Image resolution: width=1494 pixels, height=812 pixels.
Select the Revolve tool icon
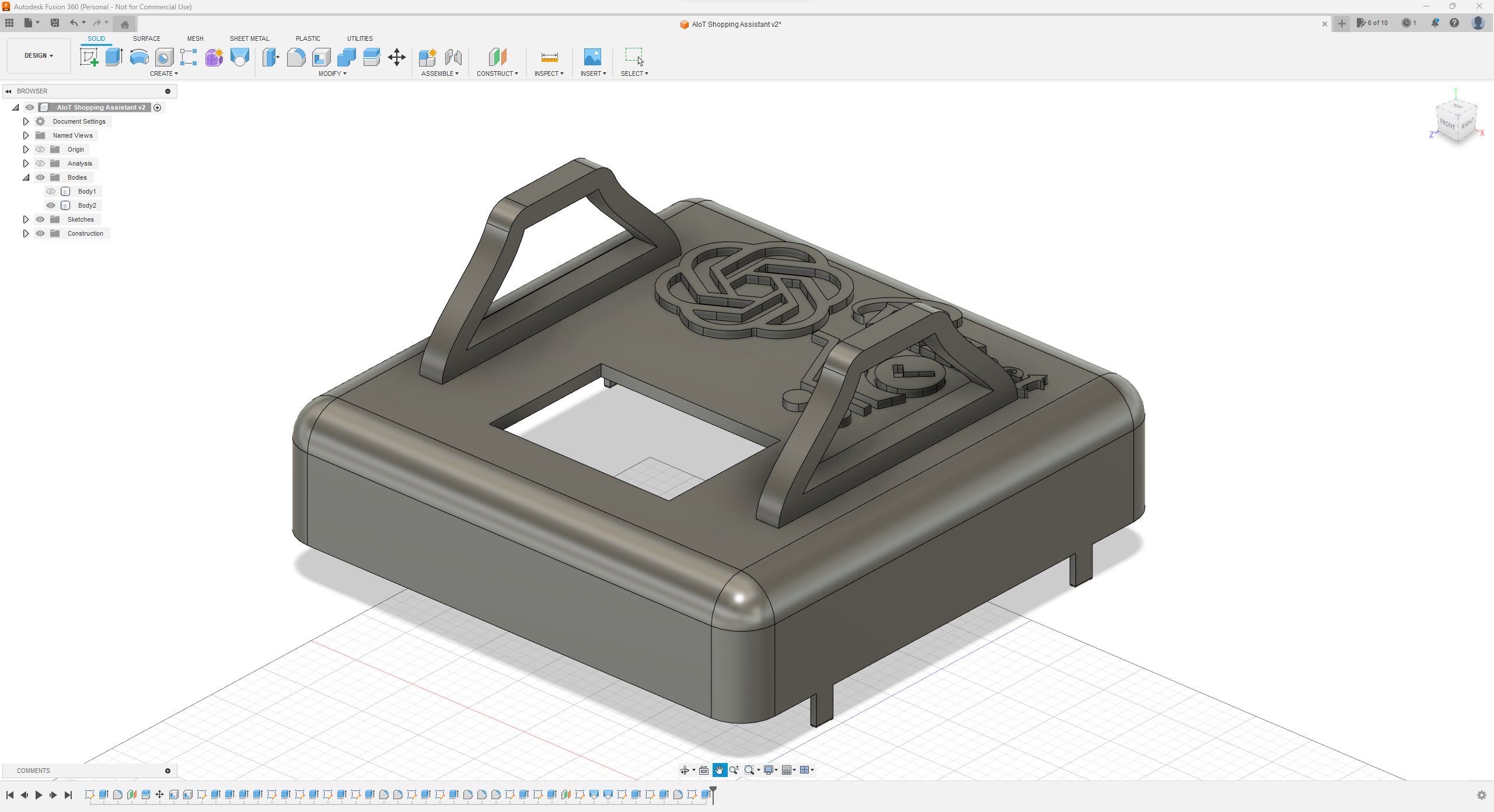pos(139,57)
